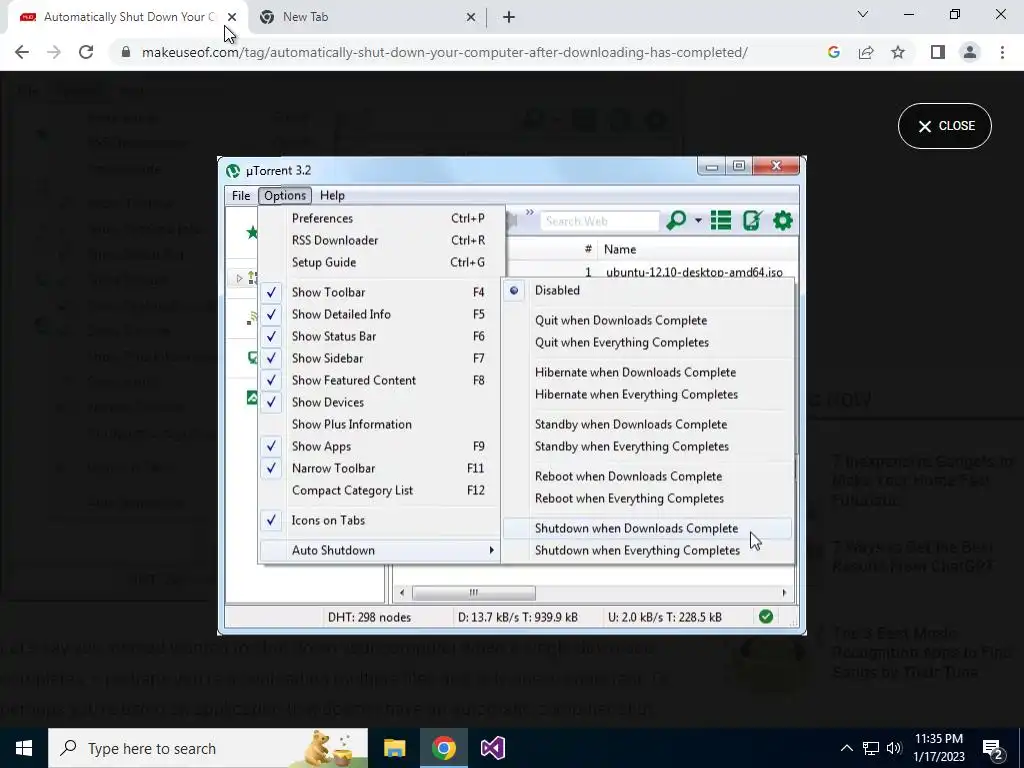Open Chrome side panel icon
The image size is (1024, 768).
click(x=938, y=52)
